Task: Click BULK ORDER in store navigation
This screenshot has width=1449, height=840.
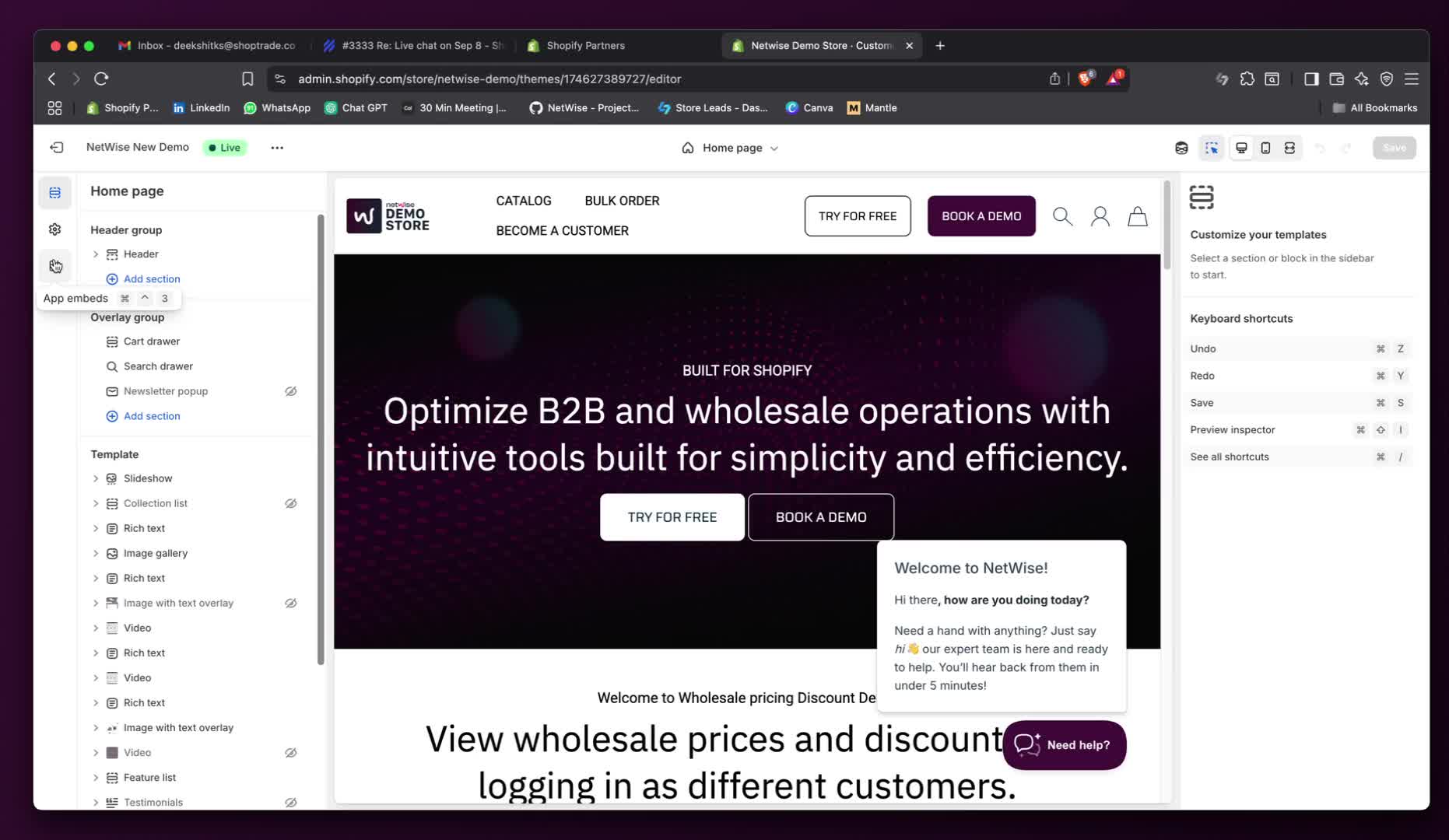Action: (622, 201)
